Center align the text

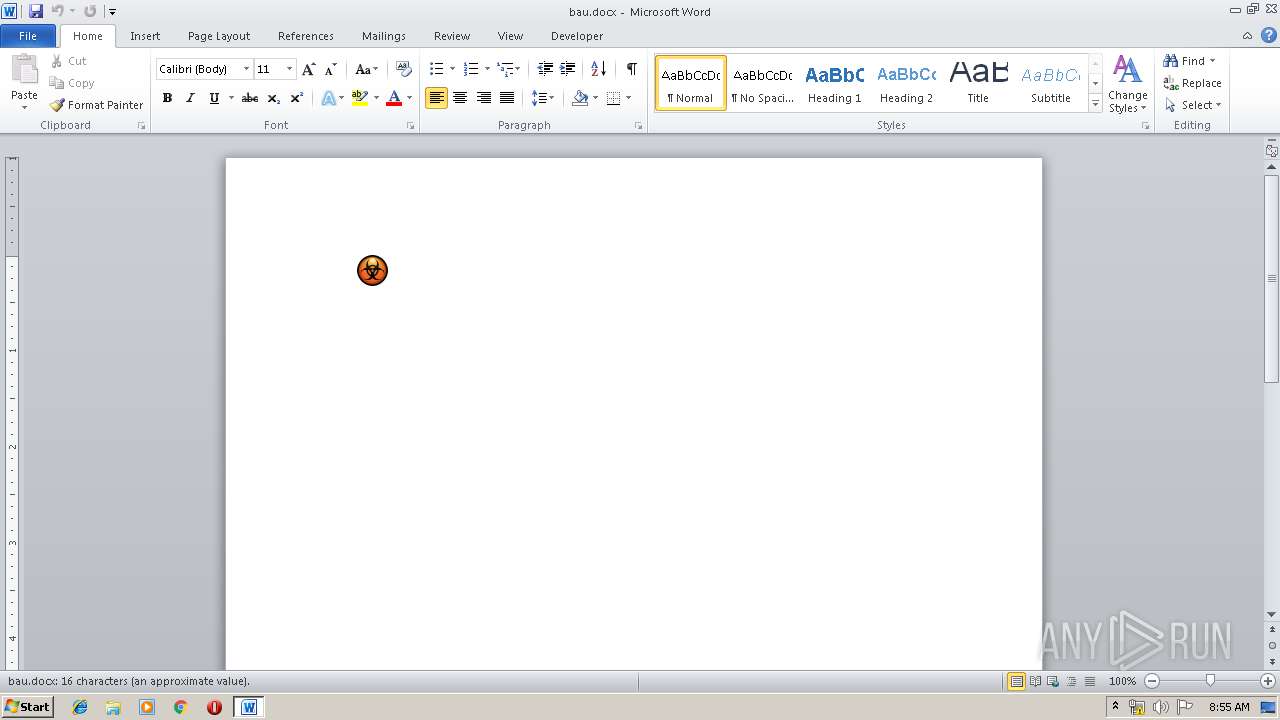click(x=460, y=98)
